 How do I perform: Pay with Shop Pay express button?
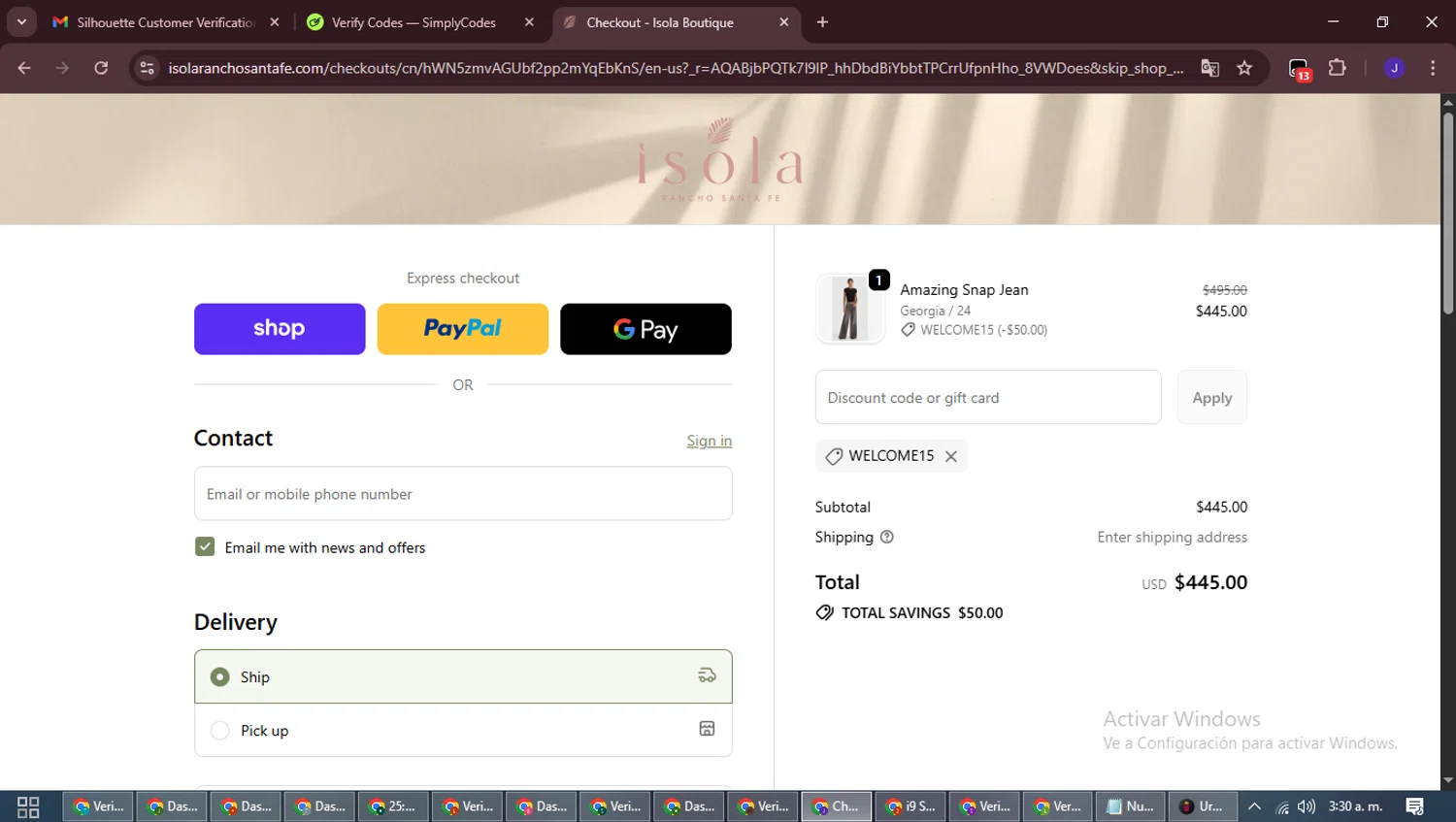point(280,329)
